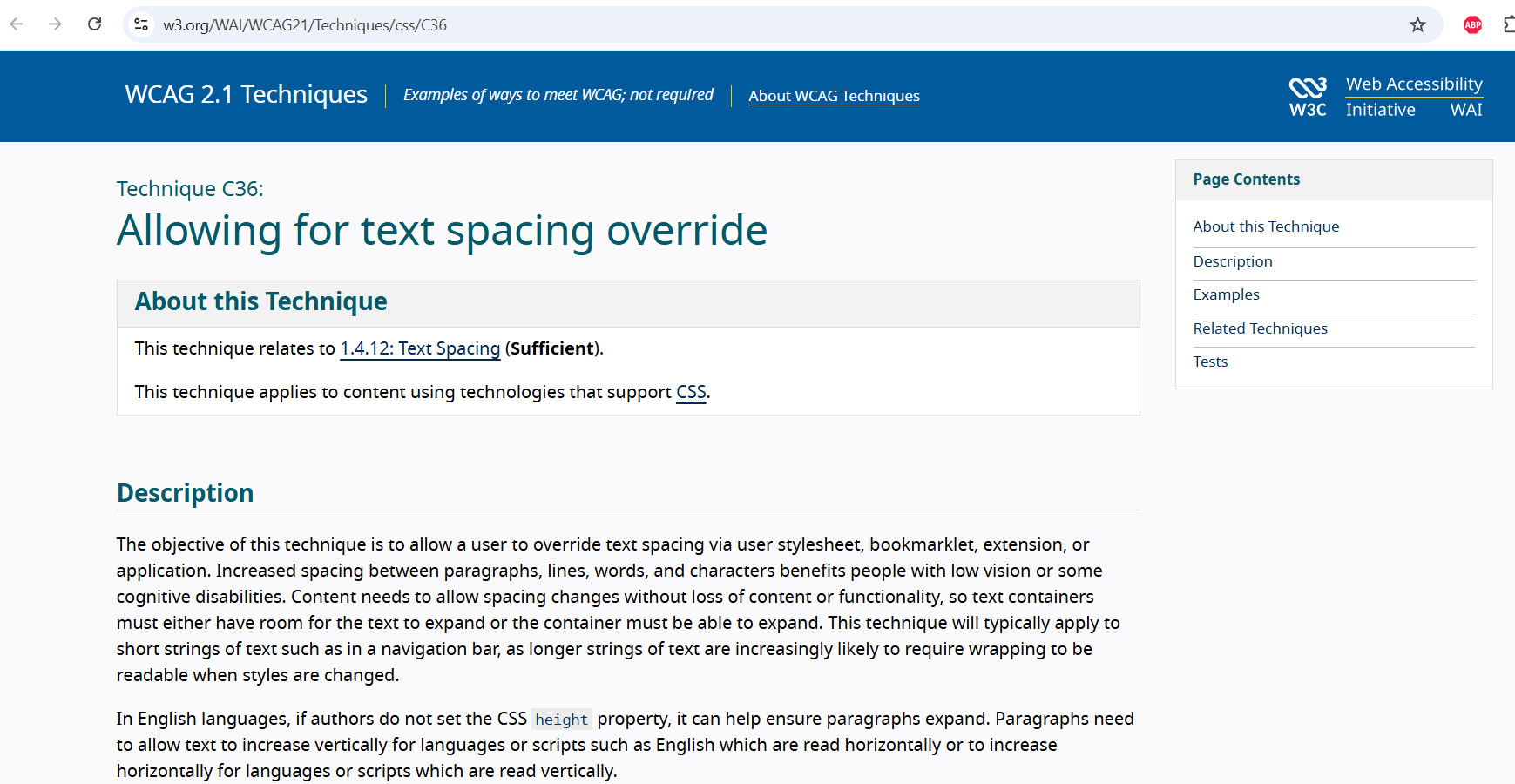Jump to Description in Page Contents
Viewport: 1515px width, 784px height.
point(1233,261)
